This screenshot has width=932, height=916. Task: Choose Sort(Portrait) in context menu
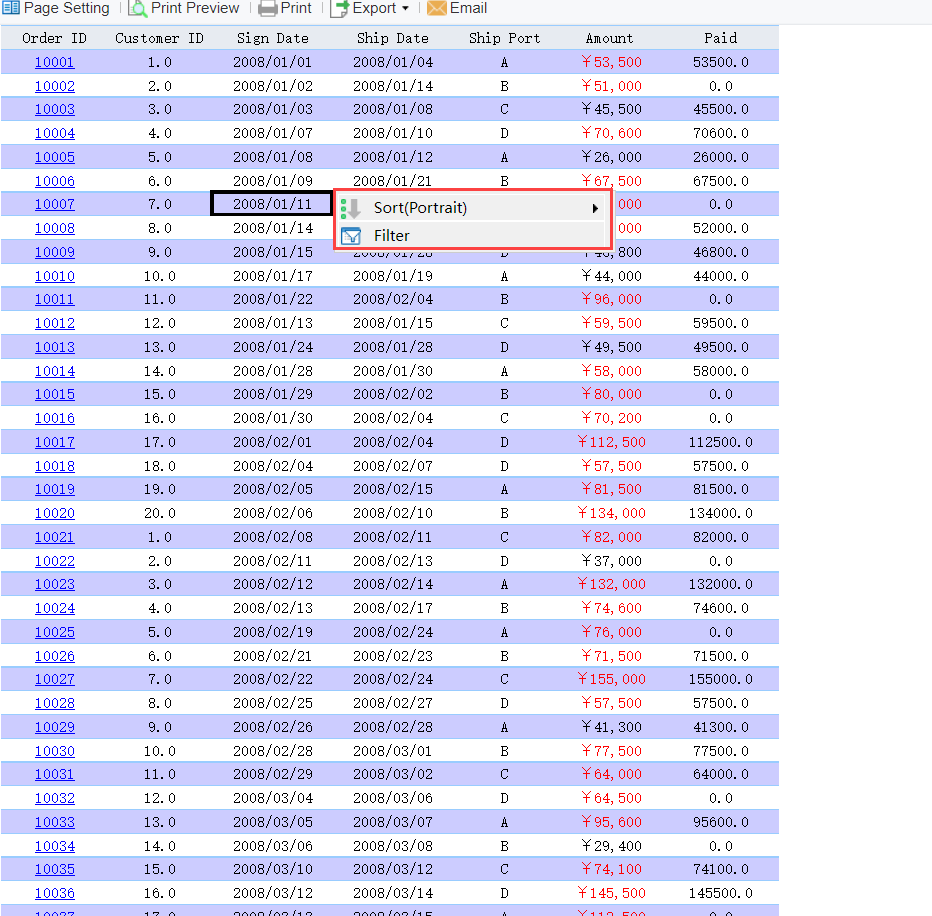472,208
